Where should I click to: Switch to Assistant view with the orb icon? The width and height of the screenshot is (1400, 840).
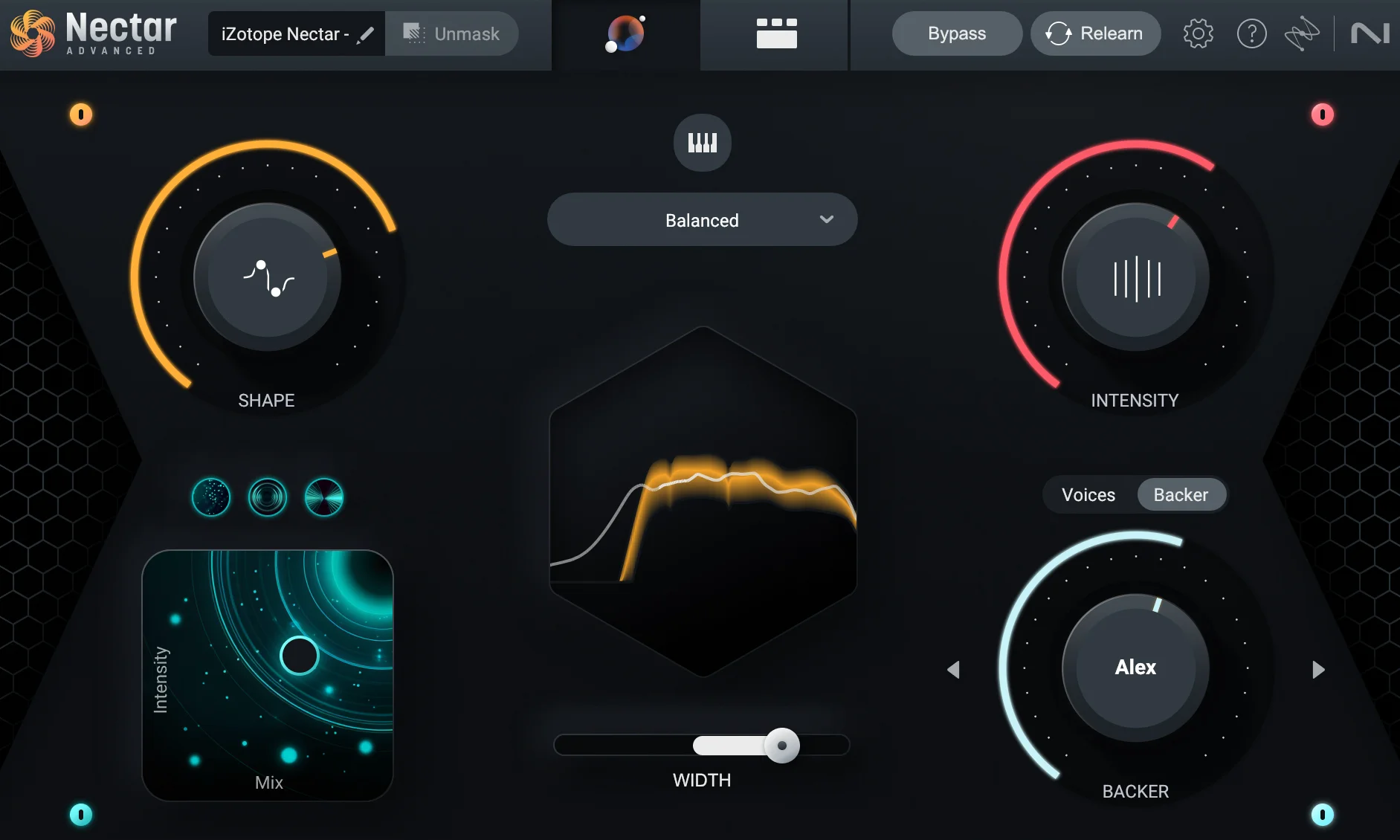point(625,35)
